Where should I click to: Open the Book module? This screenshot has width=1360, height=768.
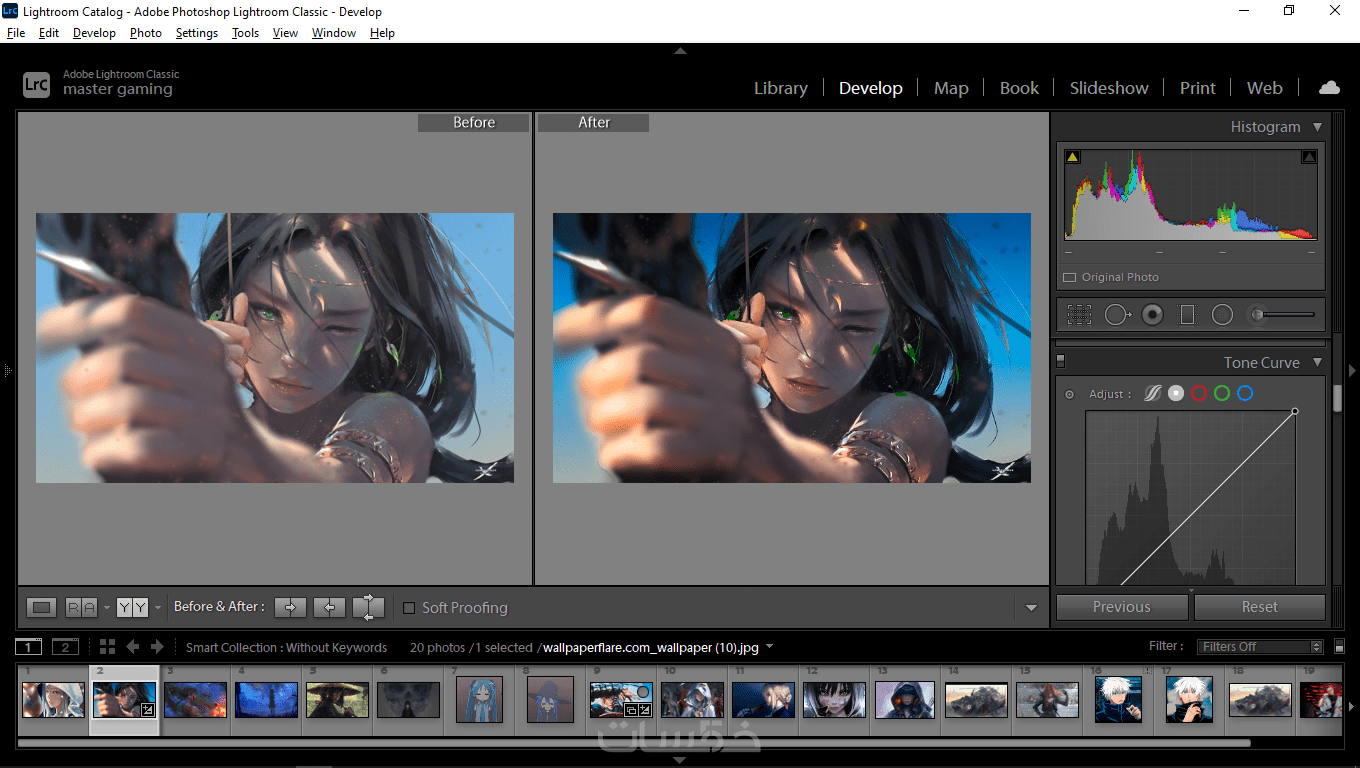1019,88
